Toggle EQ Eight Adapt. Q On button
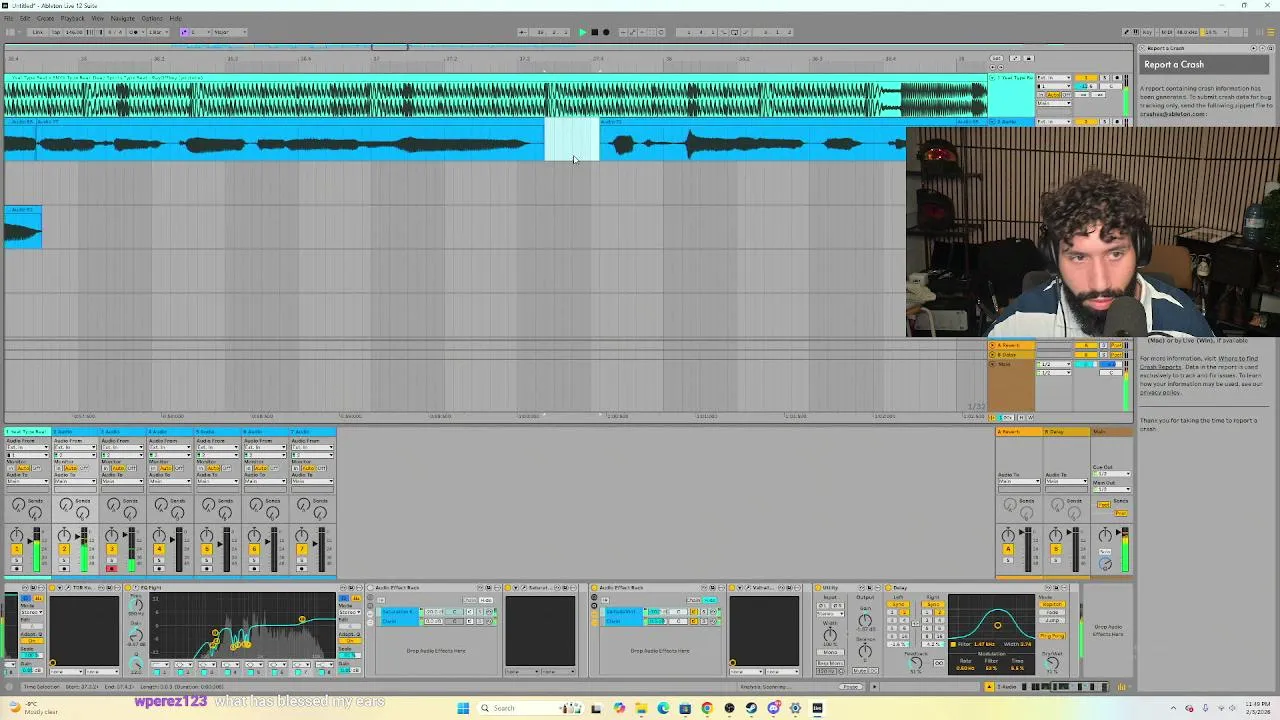 pos(348,642)
